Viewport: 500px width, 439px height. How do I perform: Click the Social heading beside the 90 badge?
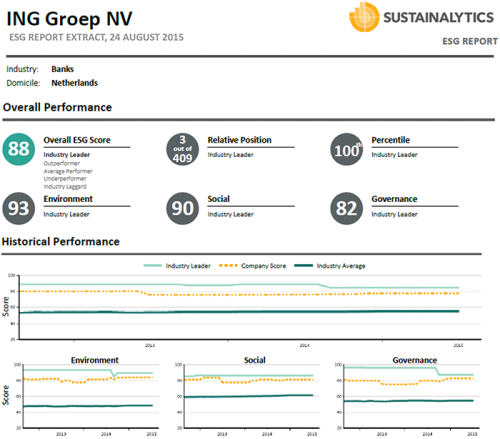tap(219, 199)
